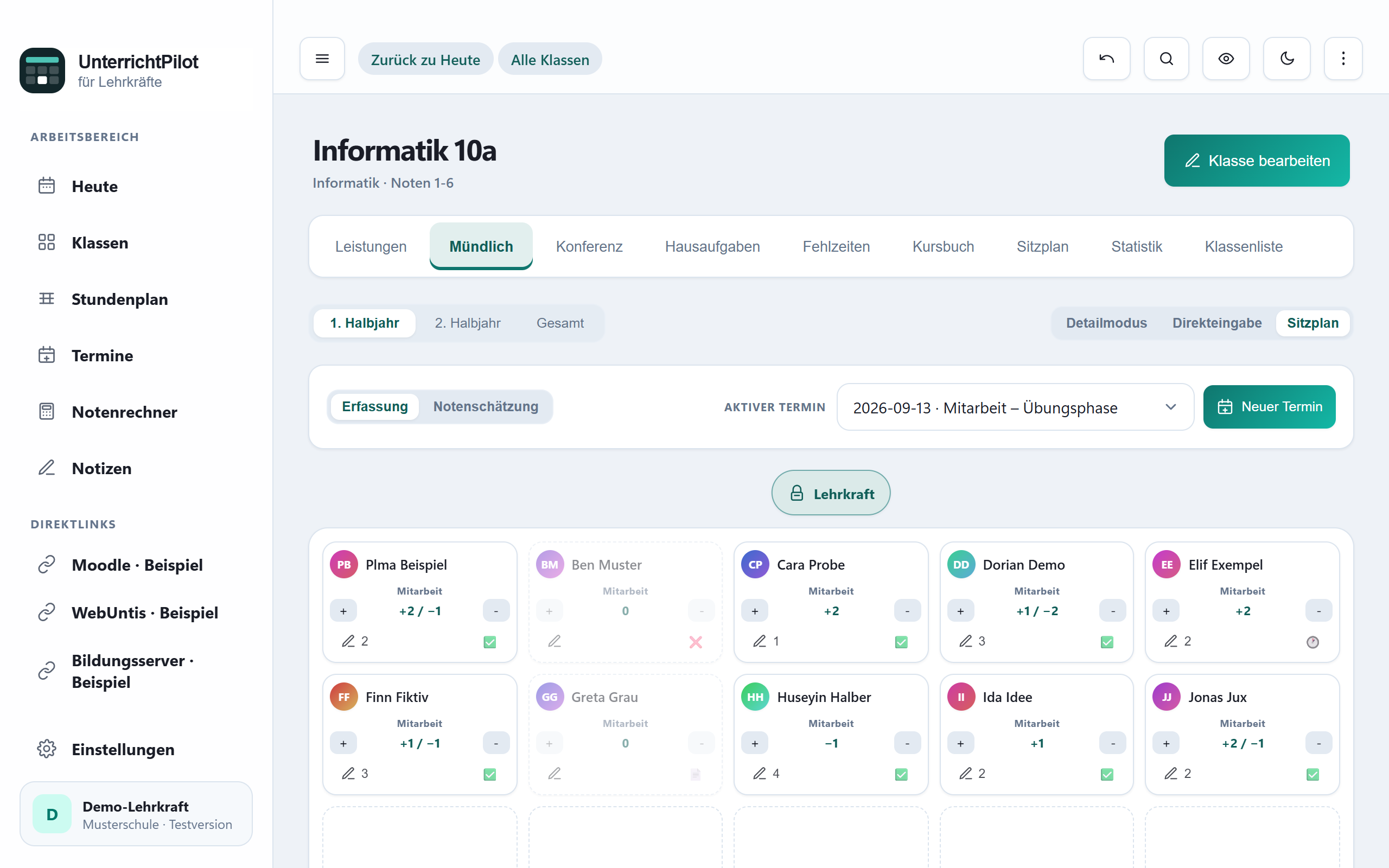
Task: Increase Mitarbeit plus for Dorian Demo
Action: (x=960, y=611)
